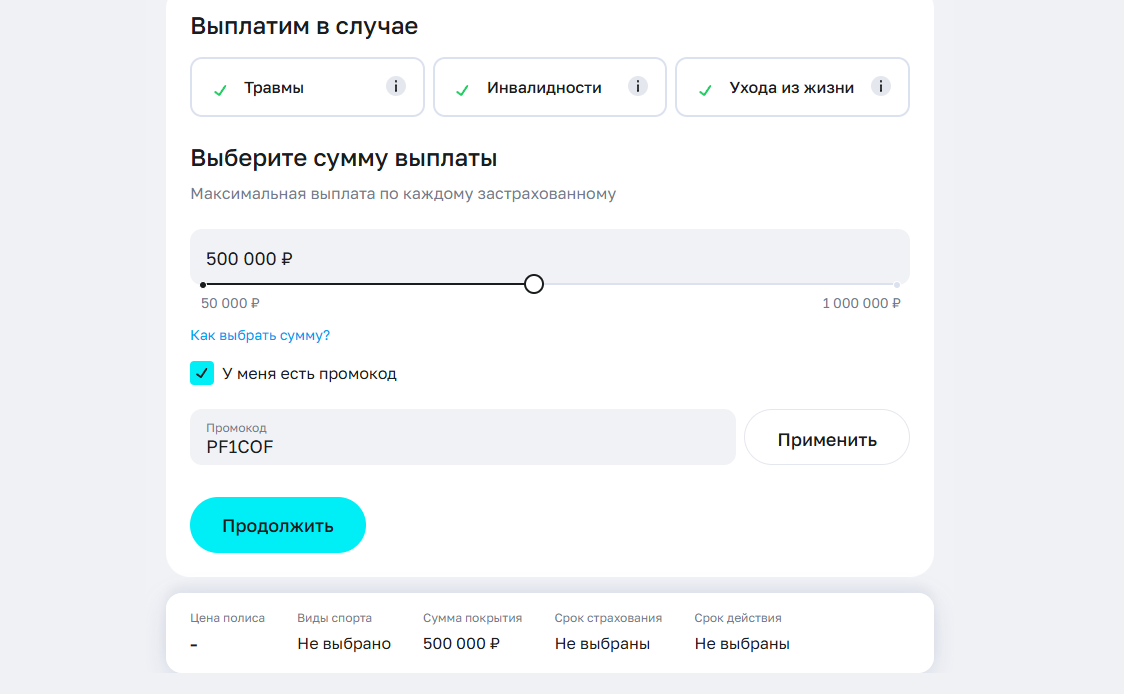Uncheck the 'У меня есть промокод' checkbox

point(202,373)
